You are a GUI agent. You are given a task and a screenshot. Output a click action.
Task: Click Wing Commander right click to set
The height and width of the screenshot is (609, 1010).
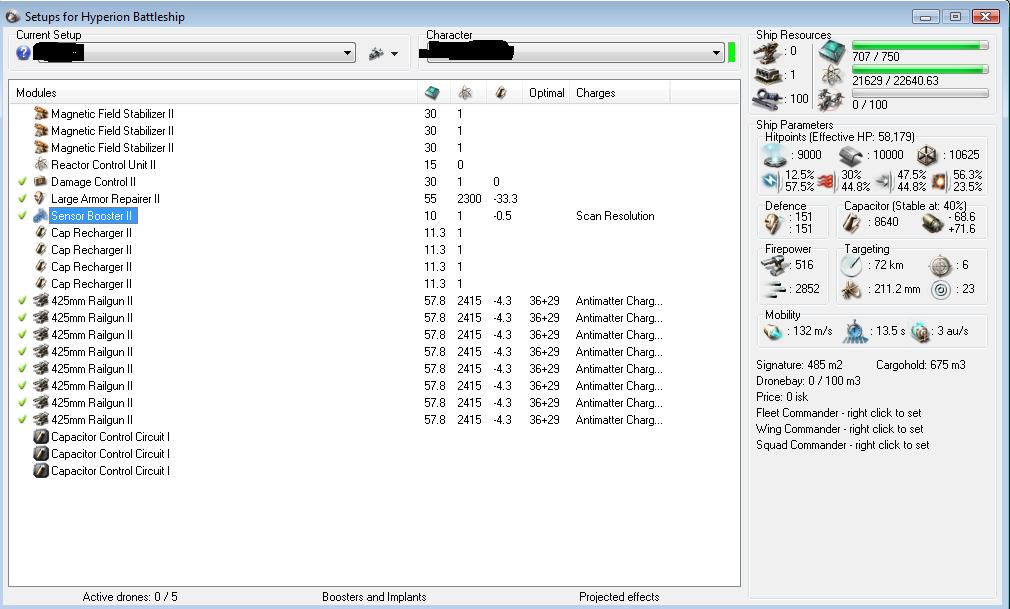(x=840, y=429)
